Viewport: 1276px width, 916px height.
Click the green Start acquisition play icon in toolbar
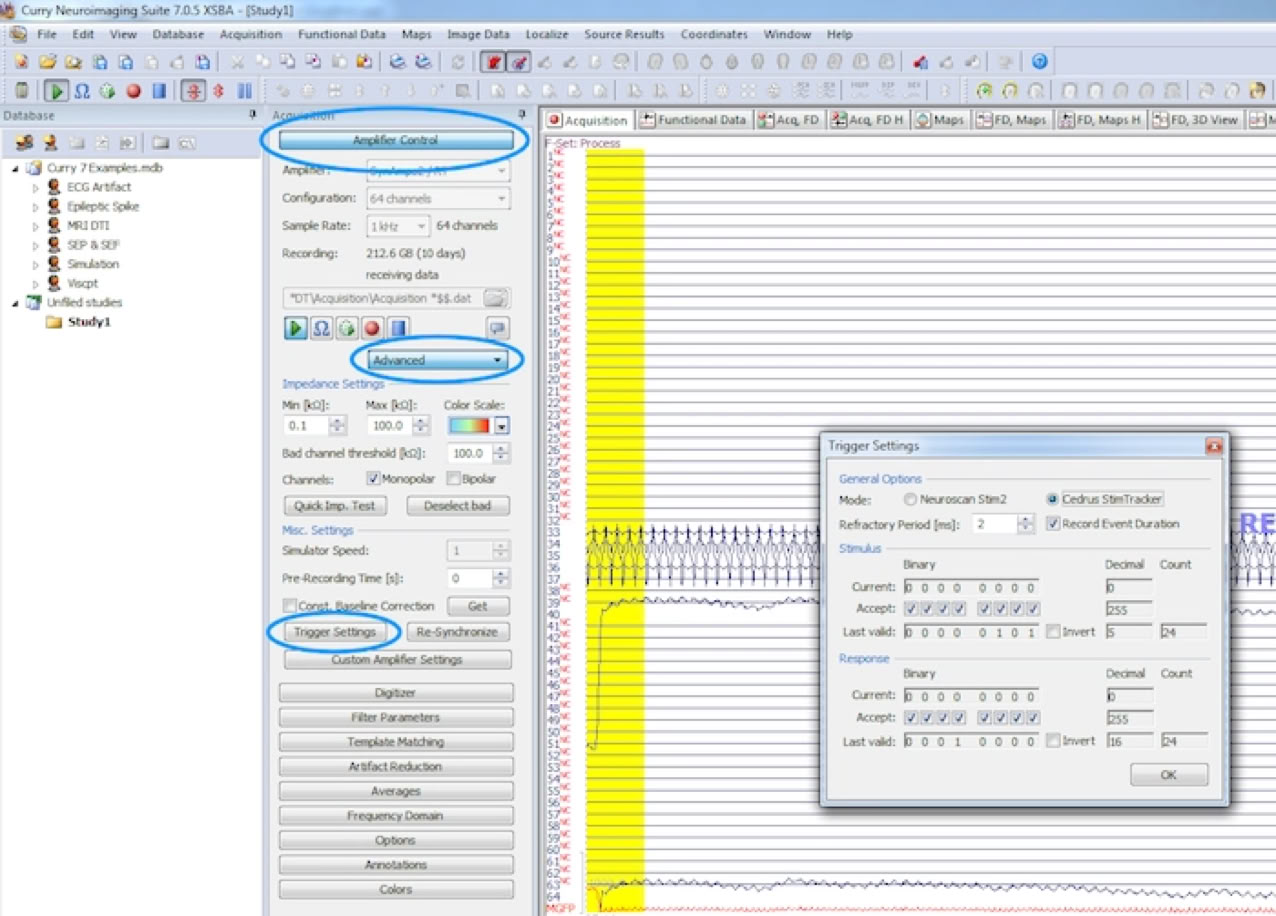57,91
